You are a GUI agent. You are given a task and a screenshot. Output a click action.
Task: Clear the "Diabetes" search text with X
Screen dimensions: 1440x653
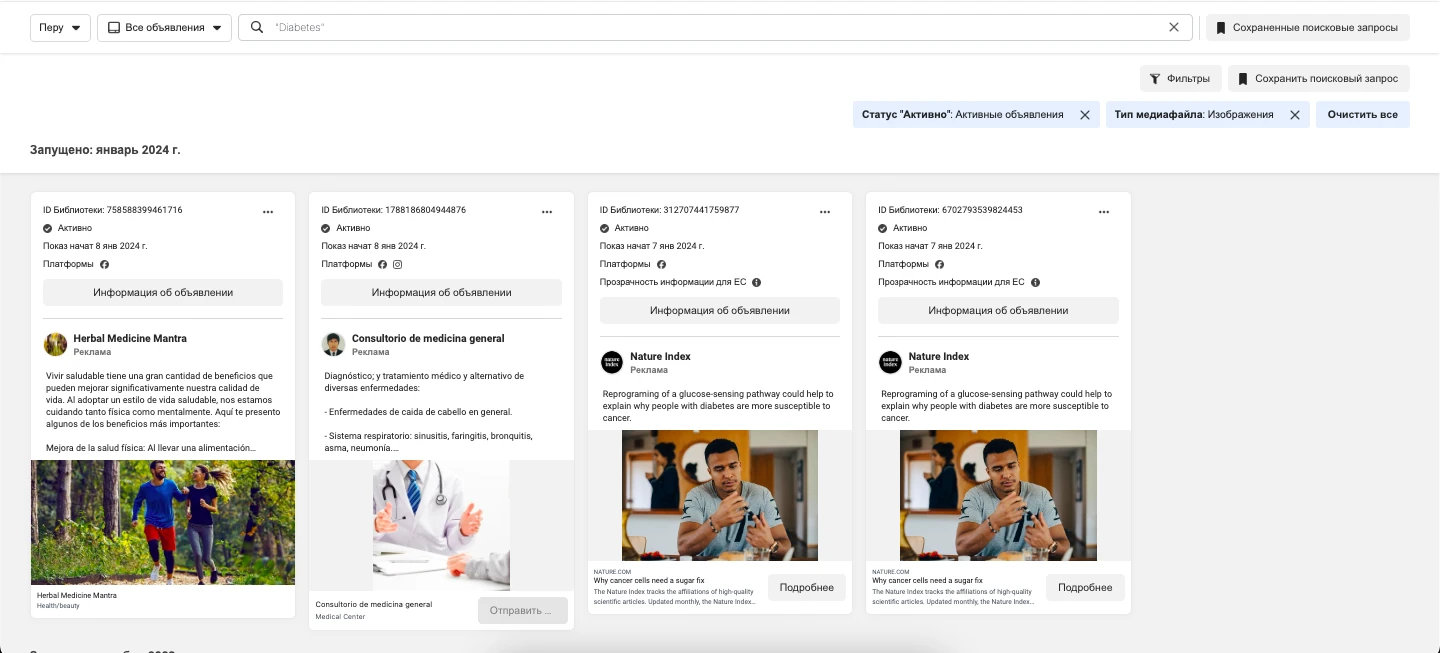tap(1174, 27)
